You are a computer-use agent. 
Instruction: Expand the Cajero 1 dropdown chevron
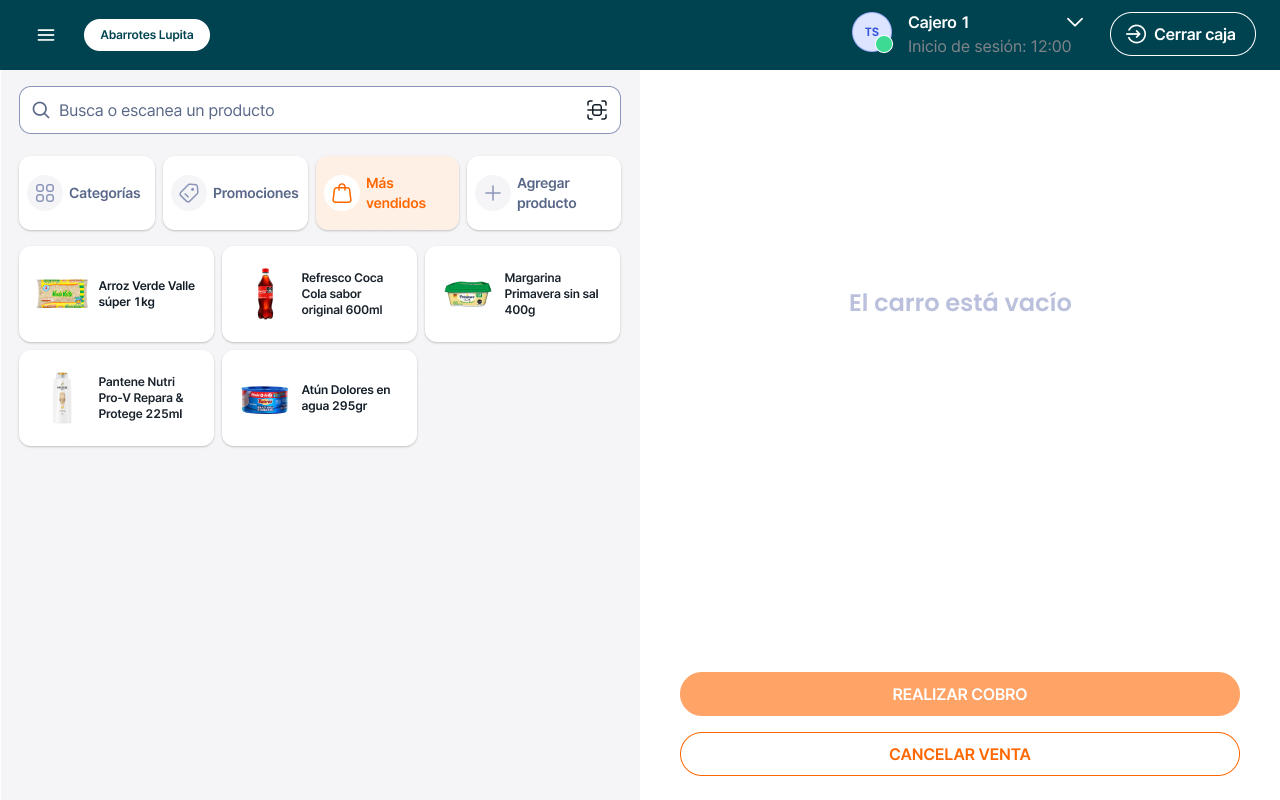click(1075, 22)
